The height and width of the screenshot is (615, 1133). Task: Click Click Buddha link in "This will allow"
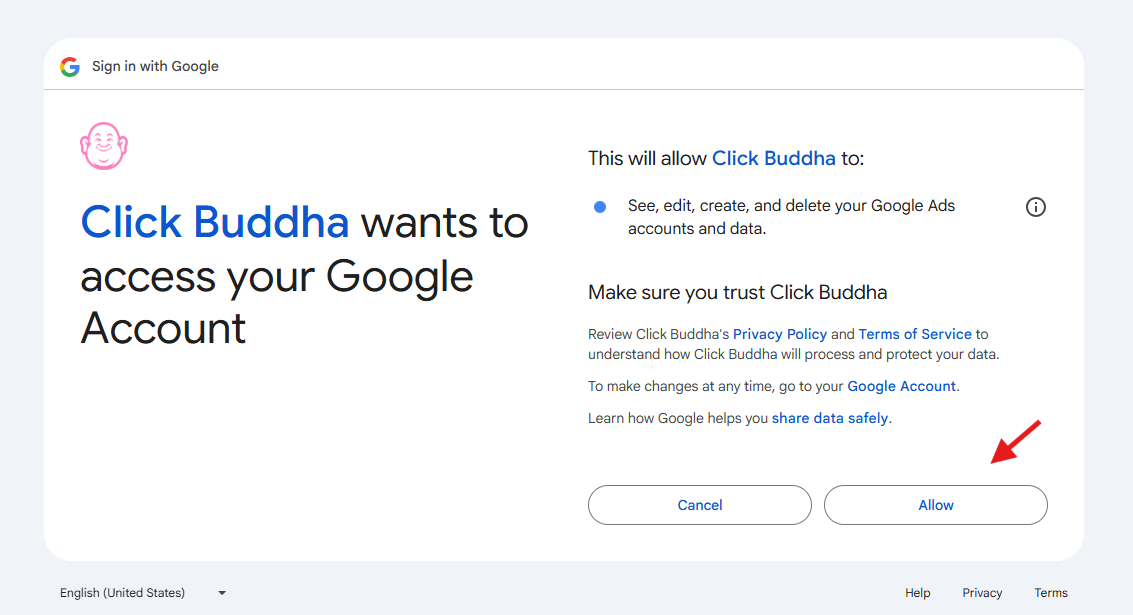coord(773,158)
